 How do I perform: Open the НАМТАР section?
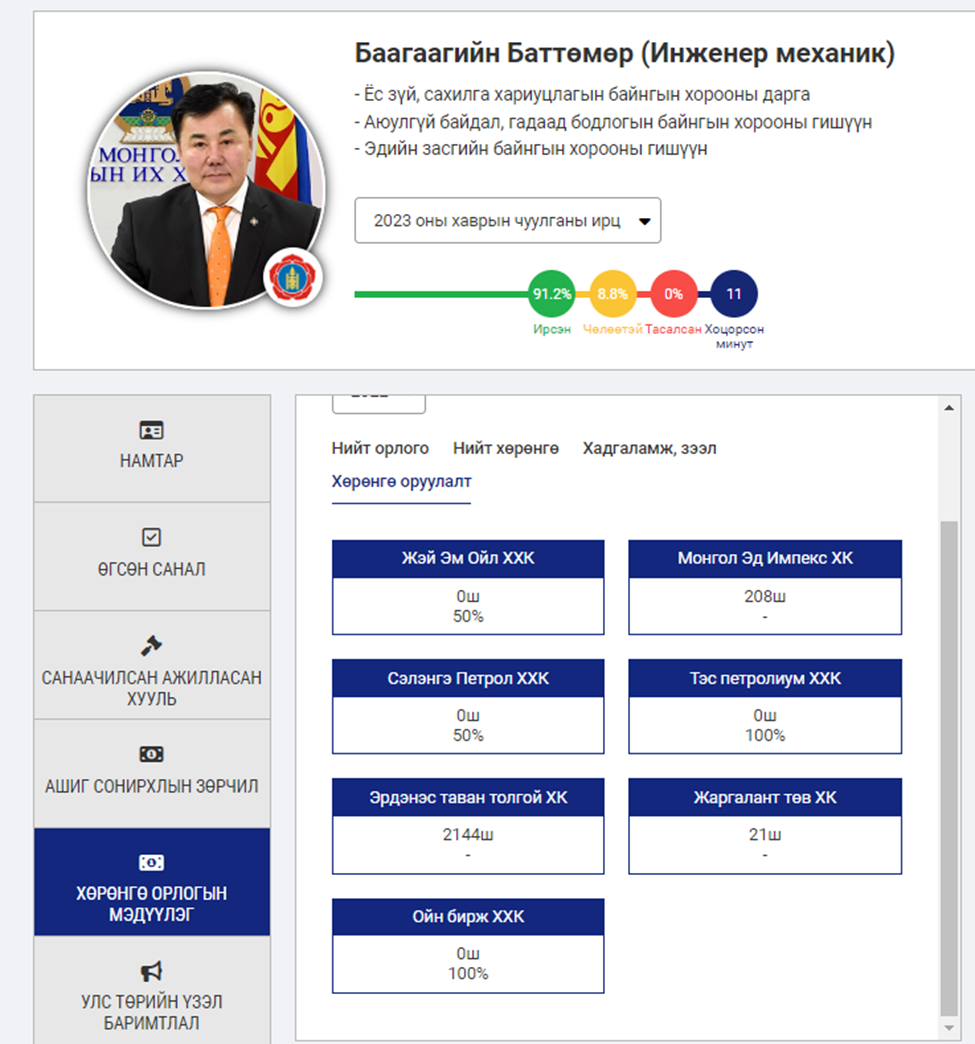point(152,448)
